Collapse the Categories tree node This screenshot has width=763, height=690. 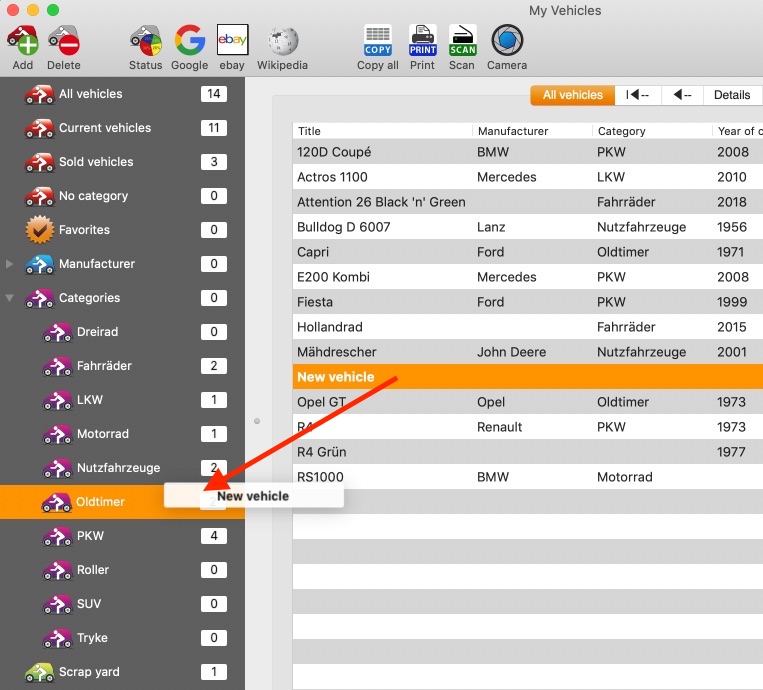(9, 298)
